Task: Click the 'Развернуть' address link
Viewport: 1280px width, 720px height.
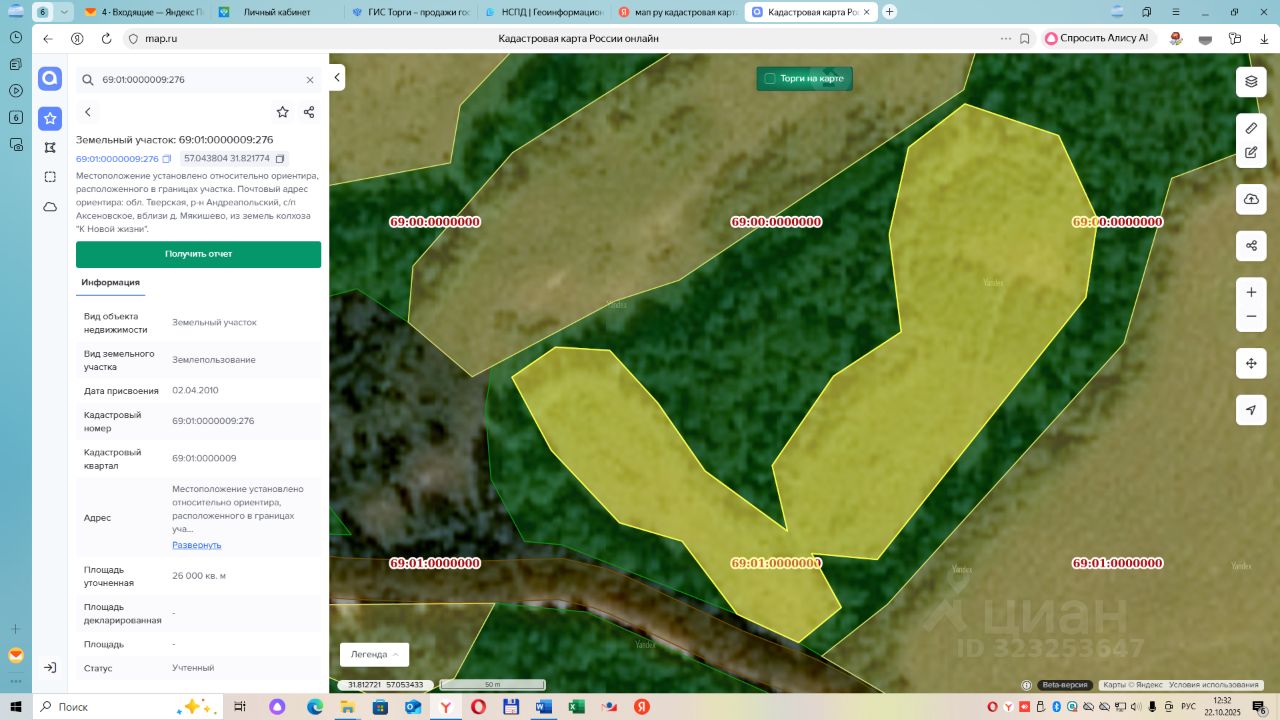Action: pyautogui.click(x=196, y=545)
